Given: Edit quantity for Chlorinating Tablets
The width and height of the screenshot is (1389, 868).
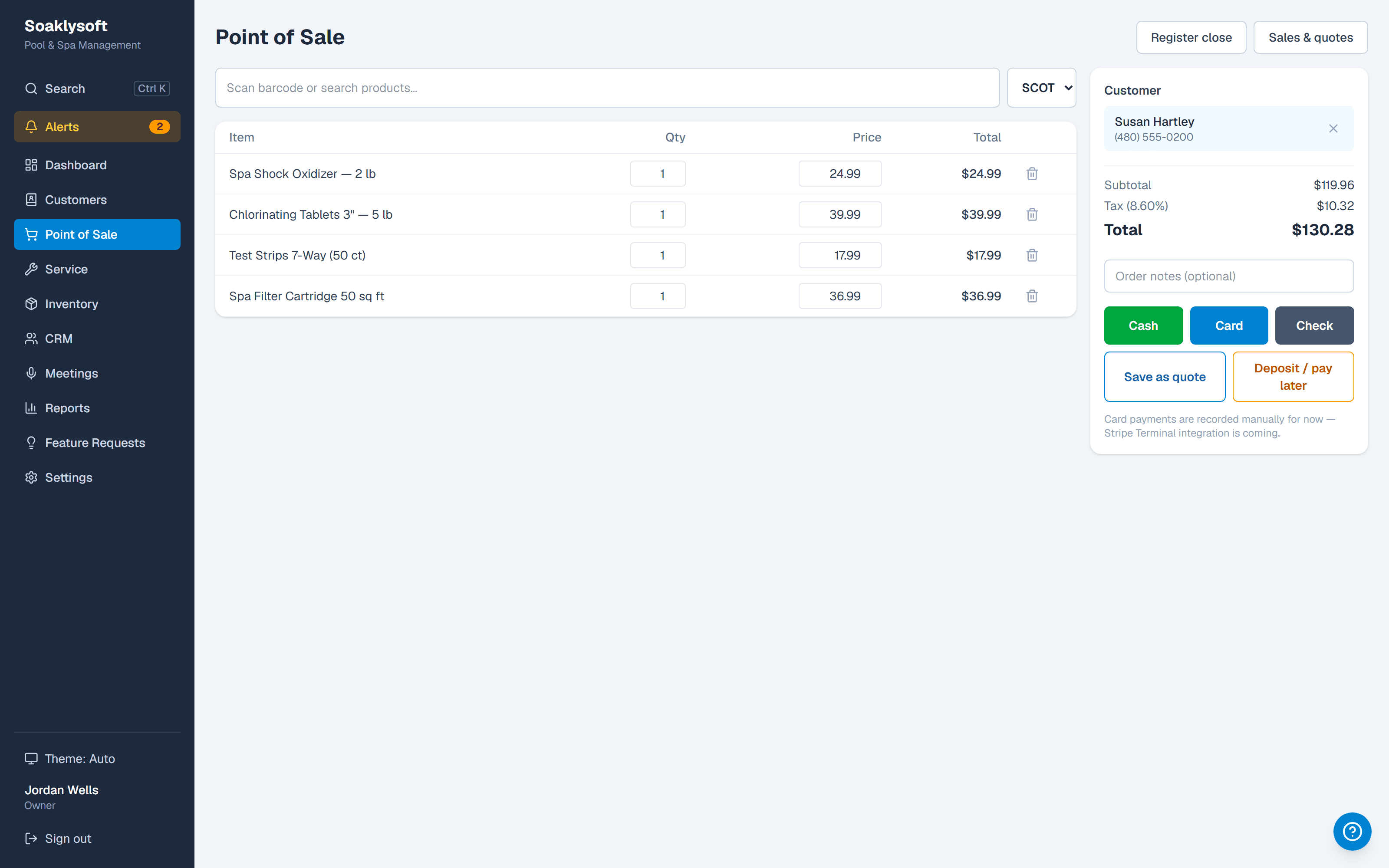Looking at the screenshot, I should (658, 214).
